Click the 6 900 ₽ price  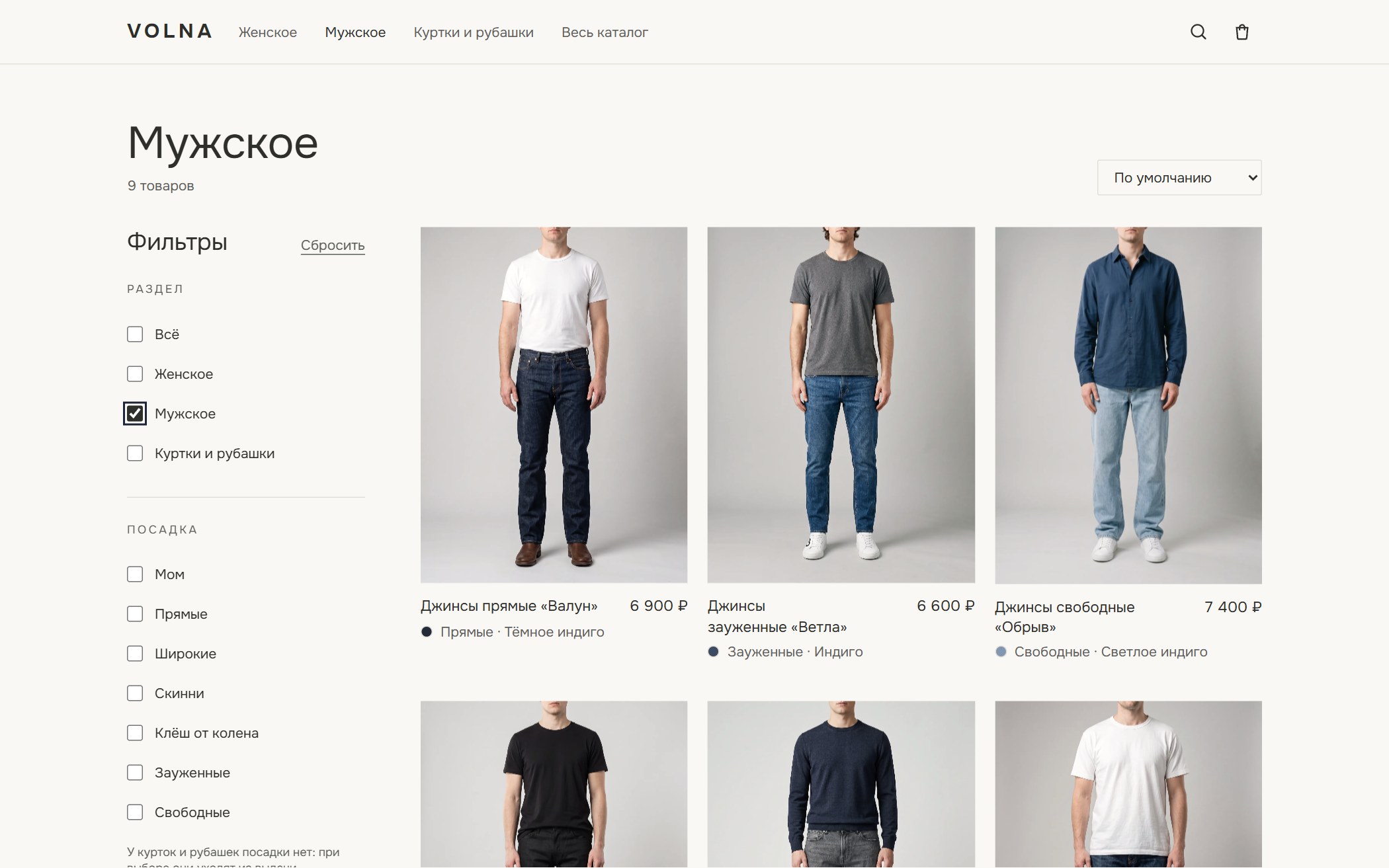tap(658, 606)
